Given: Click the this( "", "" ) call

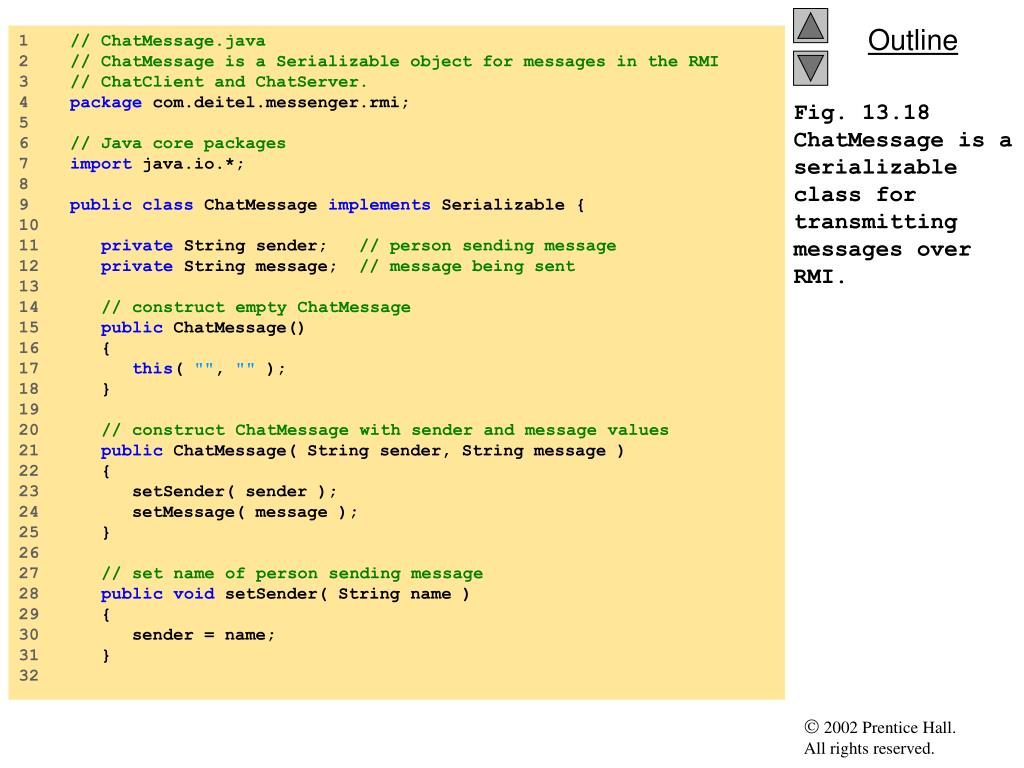Looking at the screenshot, I should (x=209, y=368).
